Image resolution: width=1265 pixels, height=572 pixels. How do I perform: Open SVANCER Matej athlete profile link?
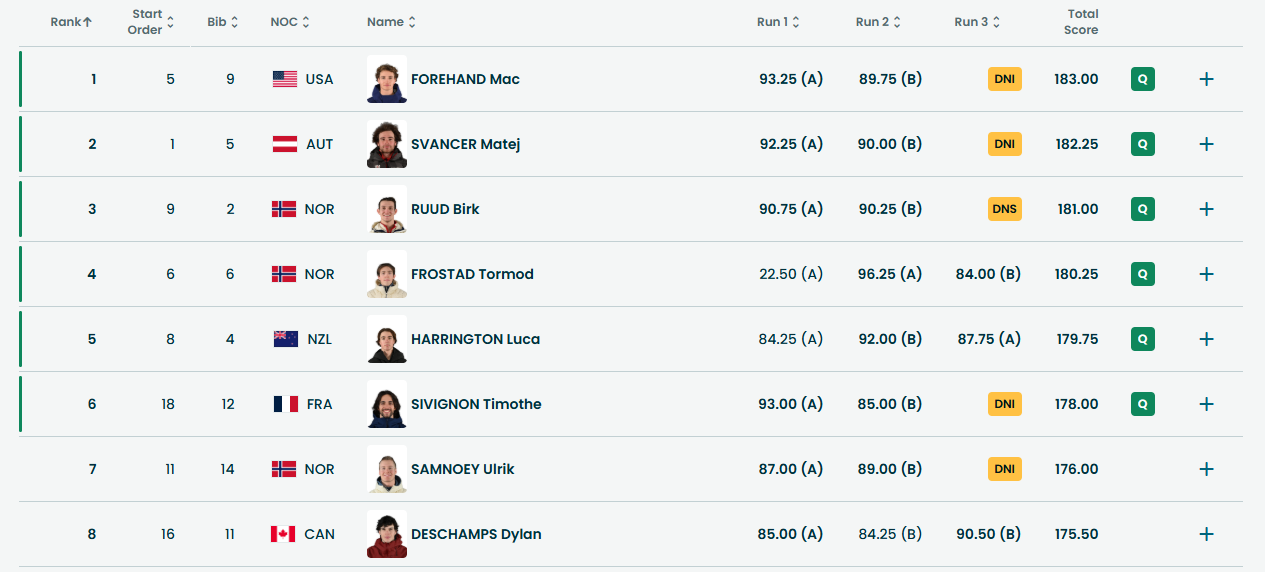(x=465, y=144)
